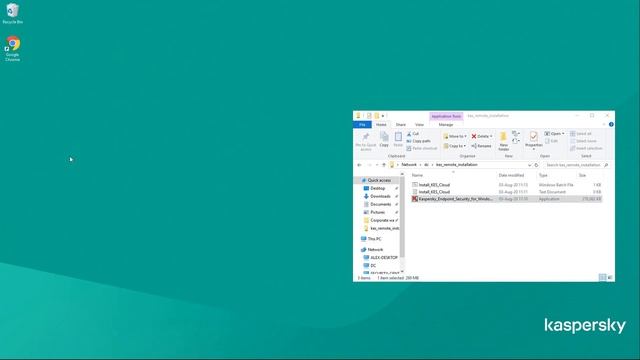
Task: Select Network in navigation pane
Action: (x=372, y=249)
